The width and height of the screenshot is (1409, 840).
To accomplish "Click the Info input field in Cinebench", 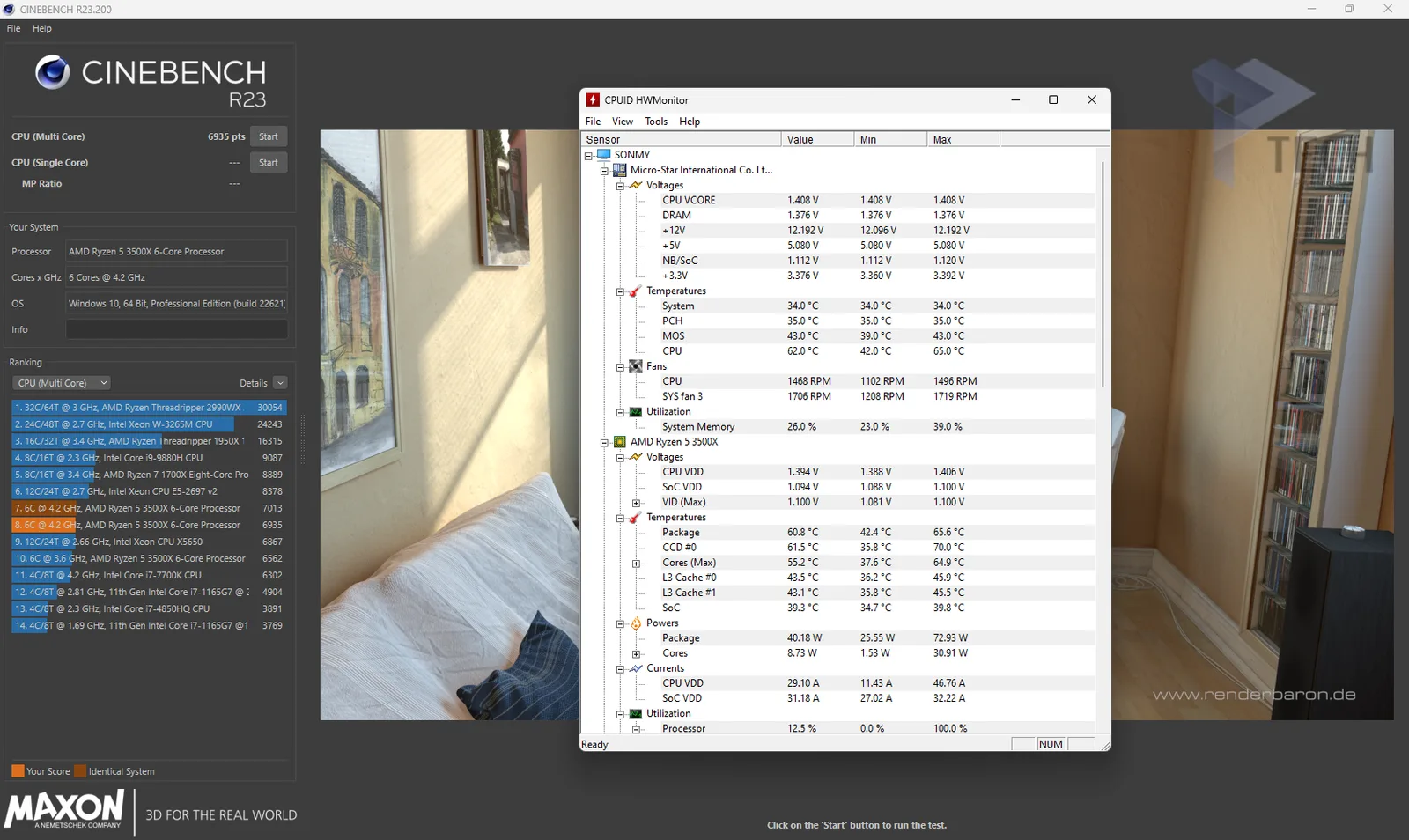I will 177,329.
